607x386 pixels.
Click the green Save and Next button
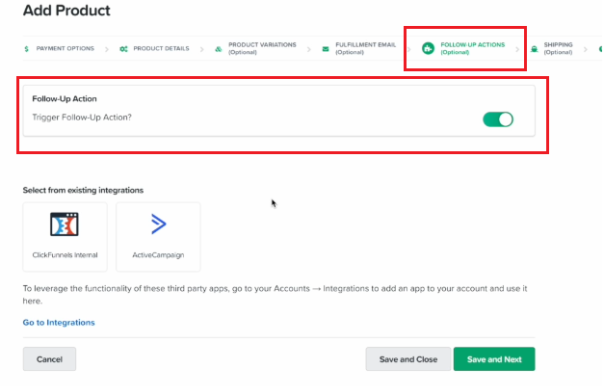click(494, 359)
